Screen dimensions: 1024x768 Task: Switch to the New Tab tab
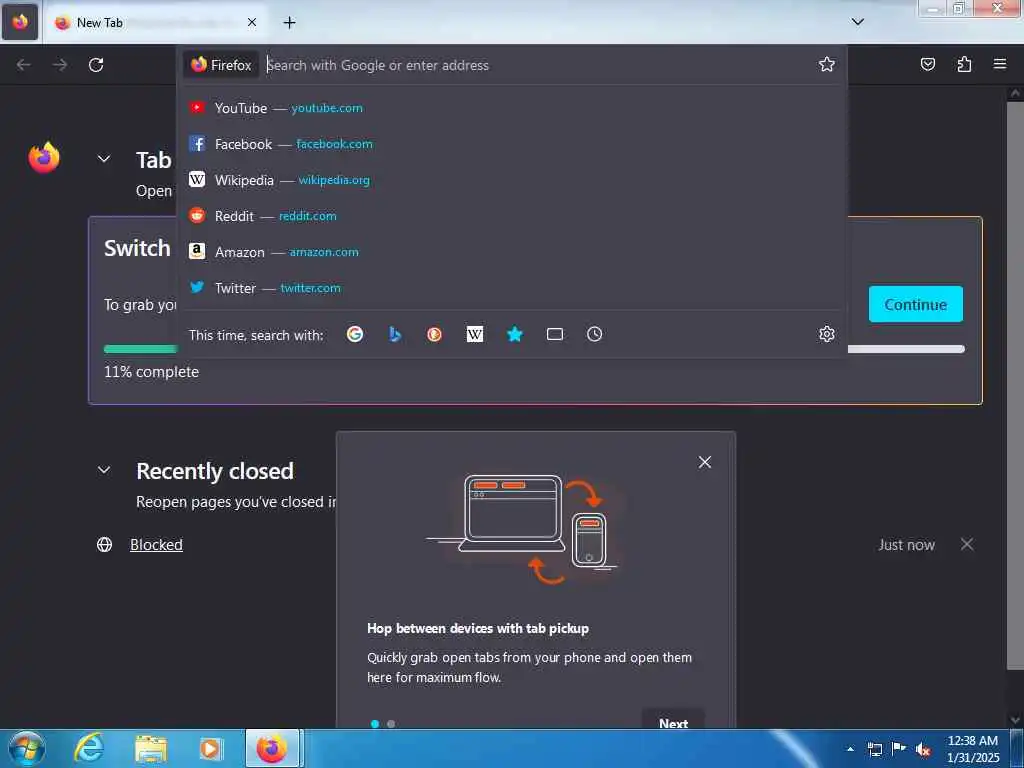[x=155, y=23]
